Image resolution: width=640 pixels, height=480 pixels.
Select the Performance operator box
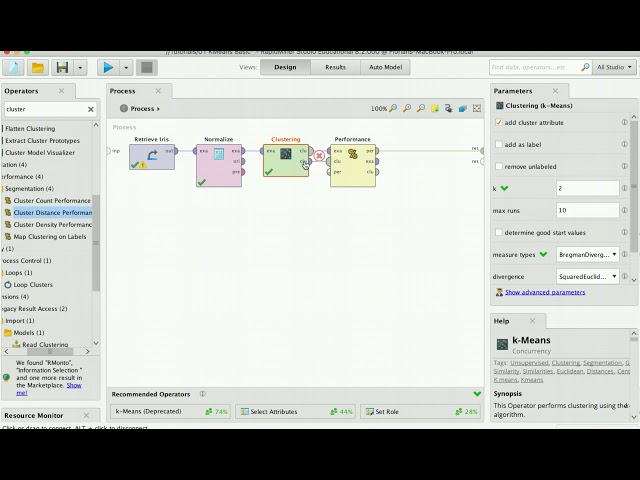click(x=353, y=166)
